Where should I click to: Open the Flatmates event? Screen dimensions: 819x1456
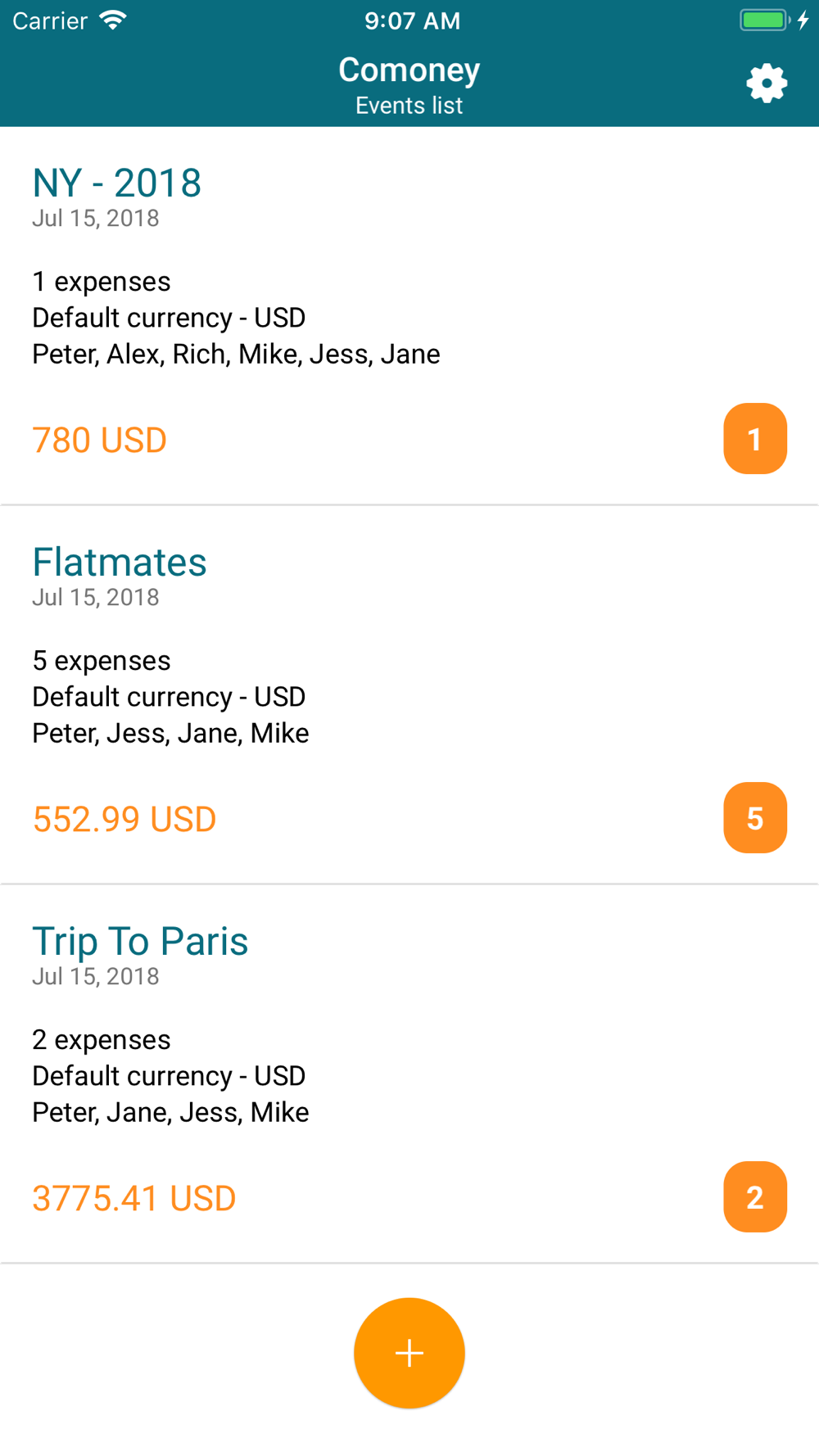pyautogui.click(x=120, y=562)
